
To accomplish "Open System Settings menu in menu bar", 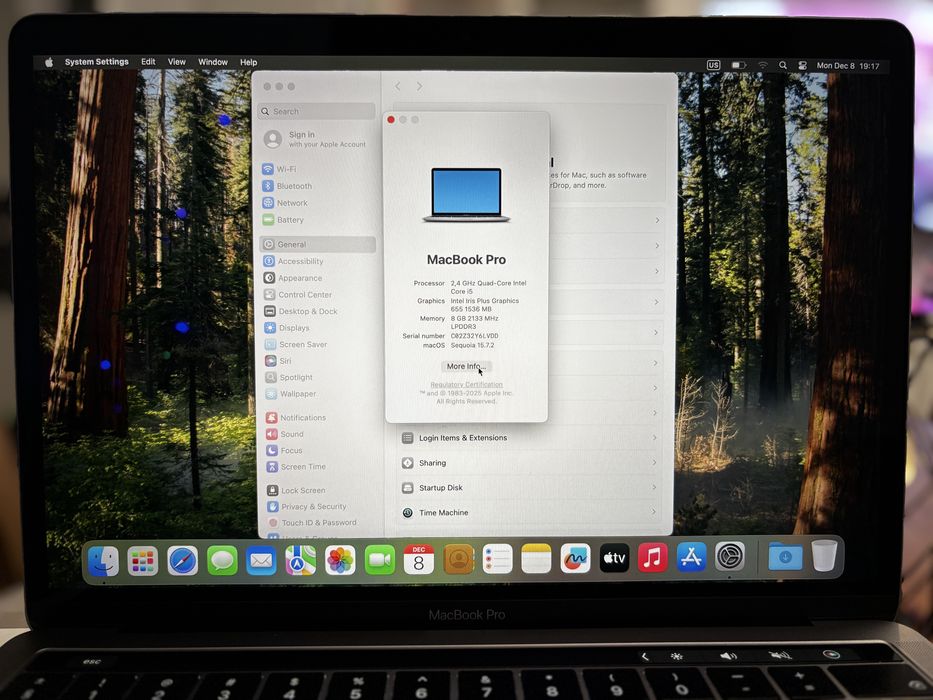I will (96, 61).
